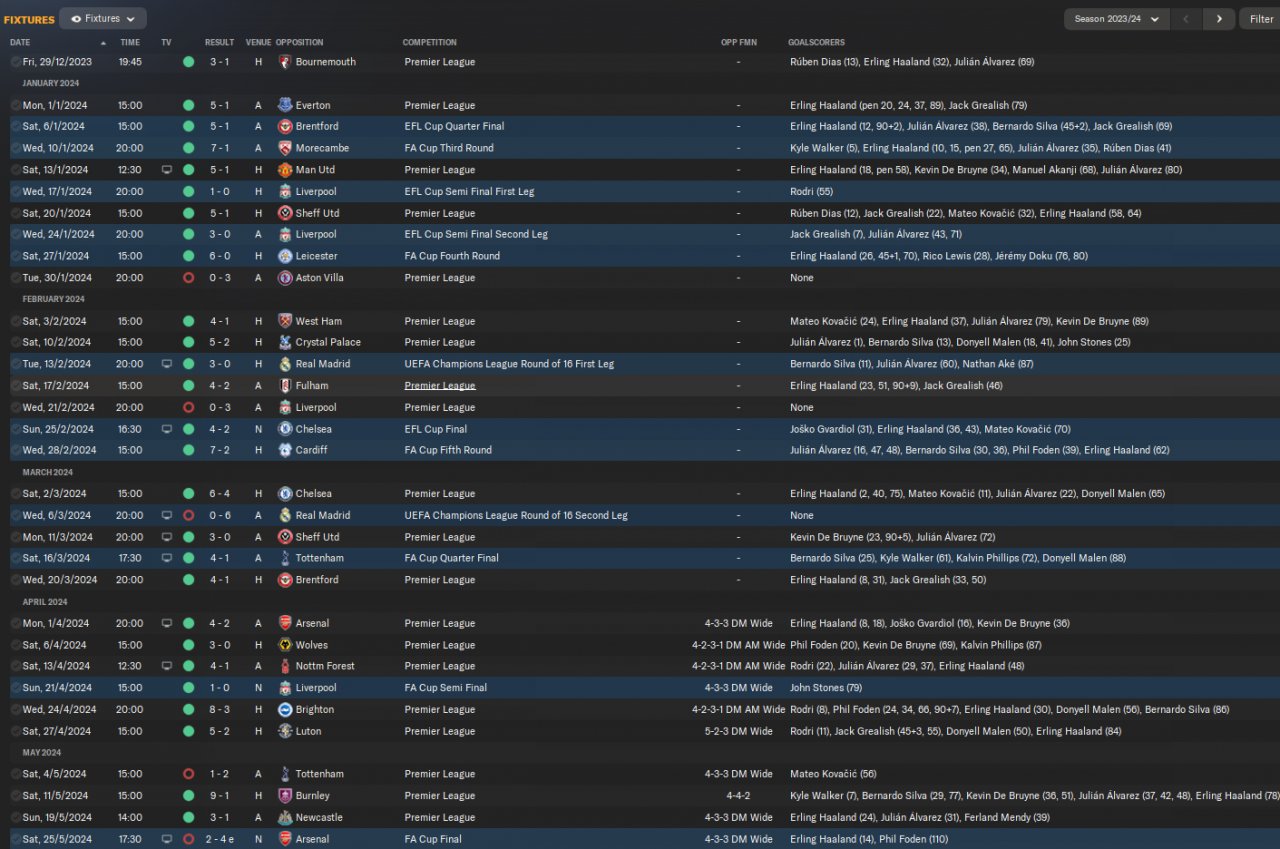Viewport: 1280px width, 849px height.
Task: Click the red loss indicator on the Aston Villa row
Action: pyautogui.click(x=188, y=278)
